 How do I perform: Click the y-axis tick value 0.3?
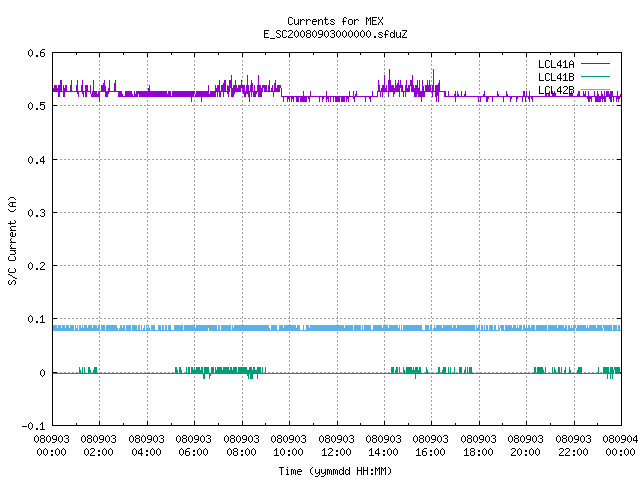[x=36, y=213]
